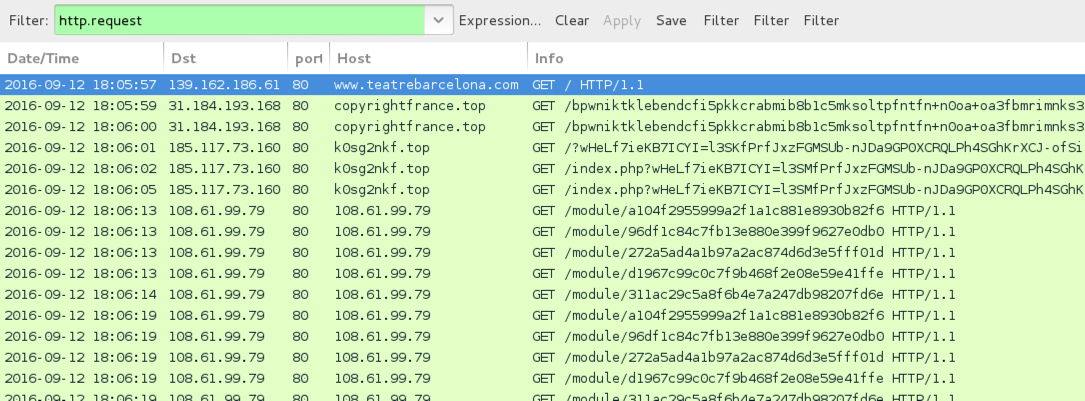This screenshot has width=1085, height=401.
Task: Sort by the Host column header
Action: pos(427,58)
